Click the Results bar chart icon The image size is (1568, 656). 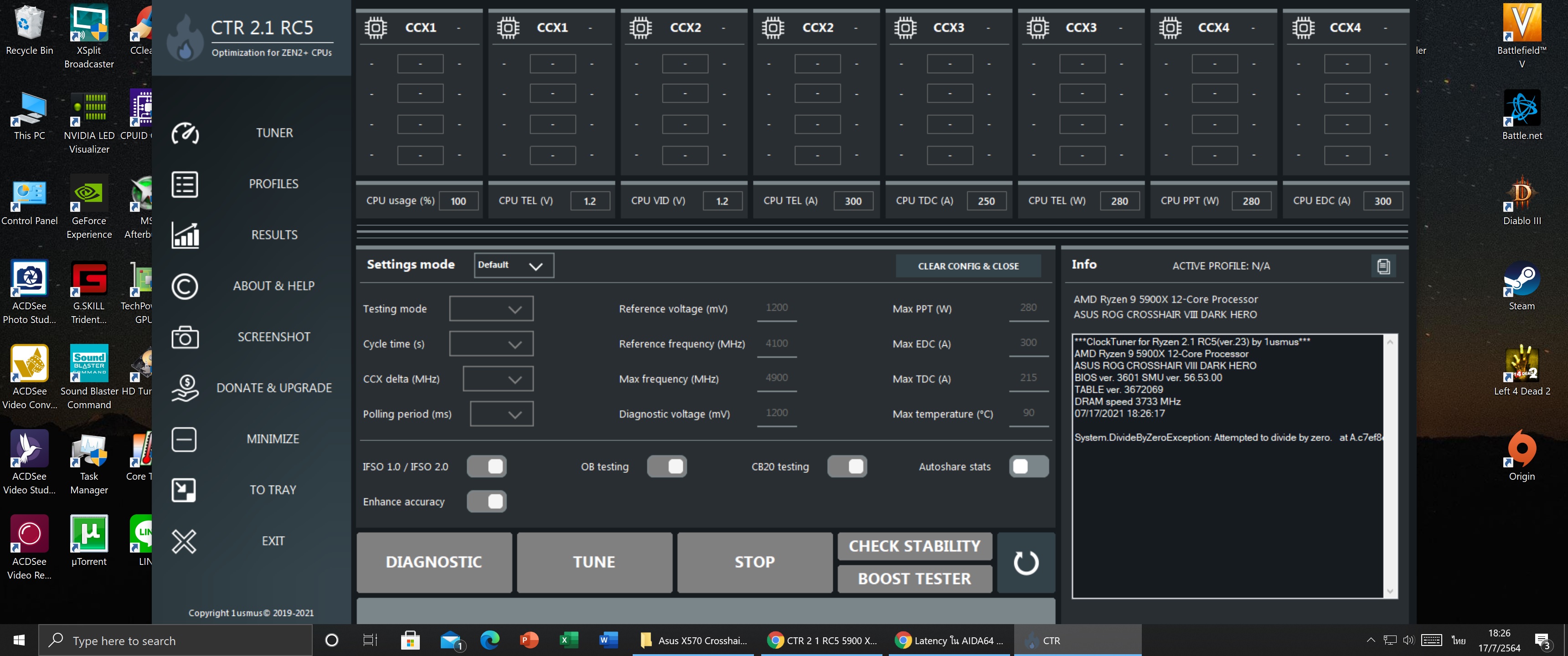pos(185,235)
